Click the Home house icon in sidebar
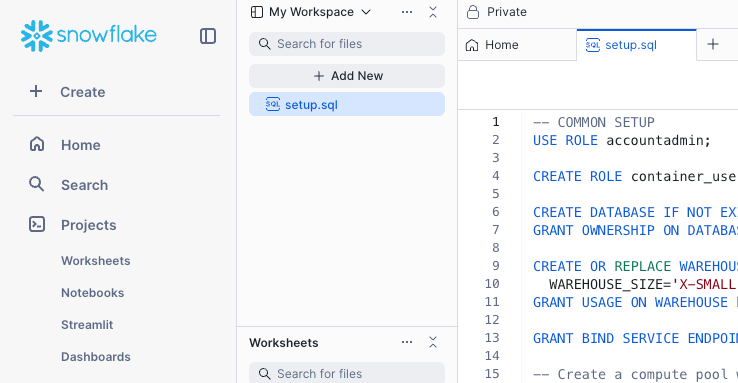738x383 pixels. [x=37, y=144]
